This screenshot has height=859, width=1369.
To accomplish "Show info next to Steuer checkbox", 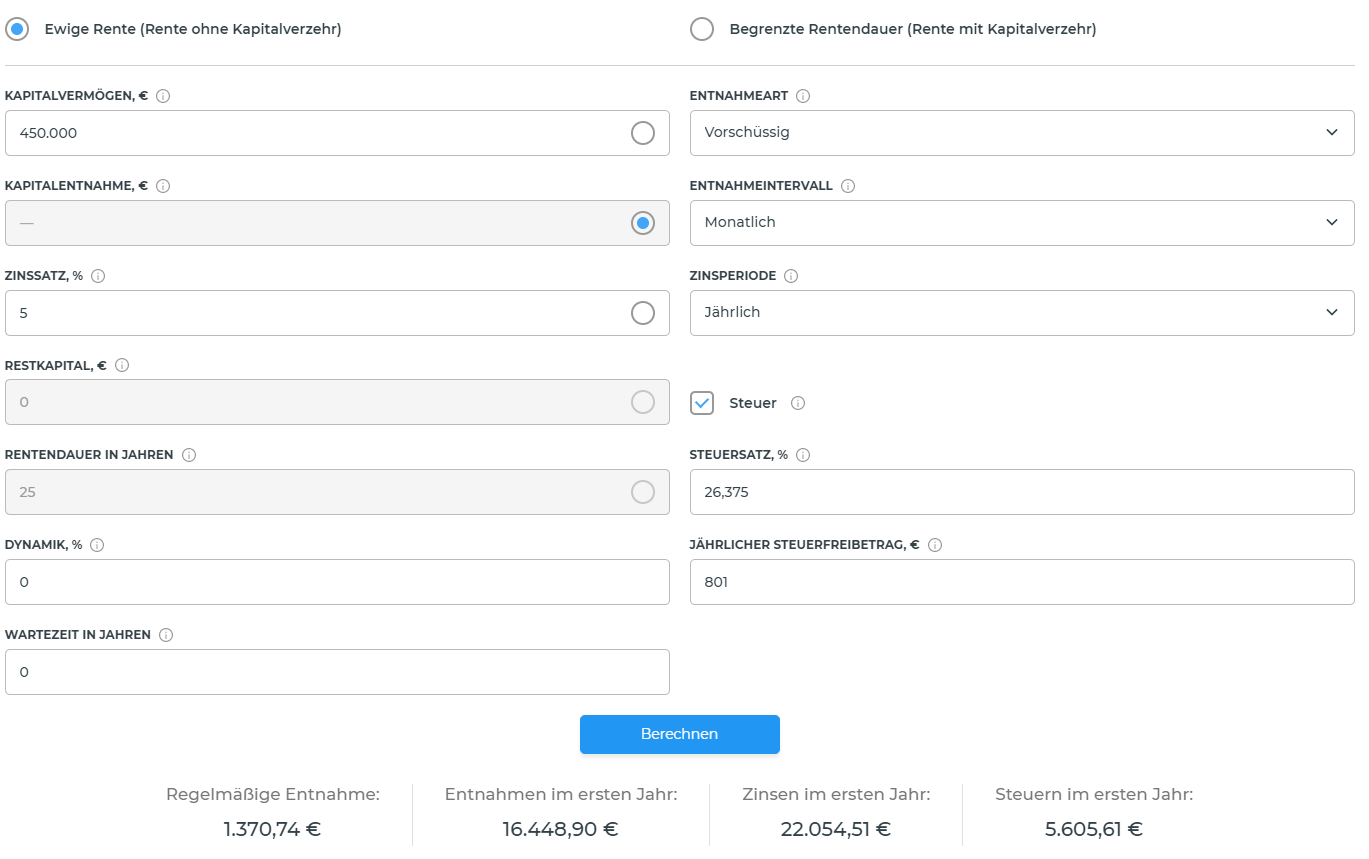I will click(798, 403).
